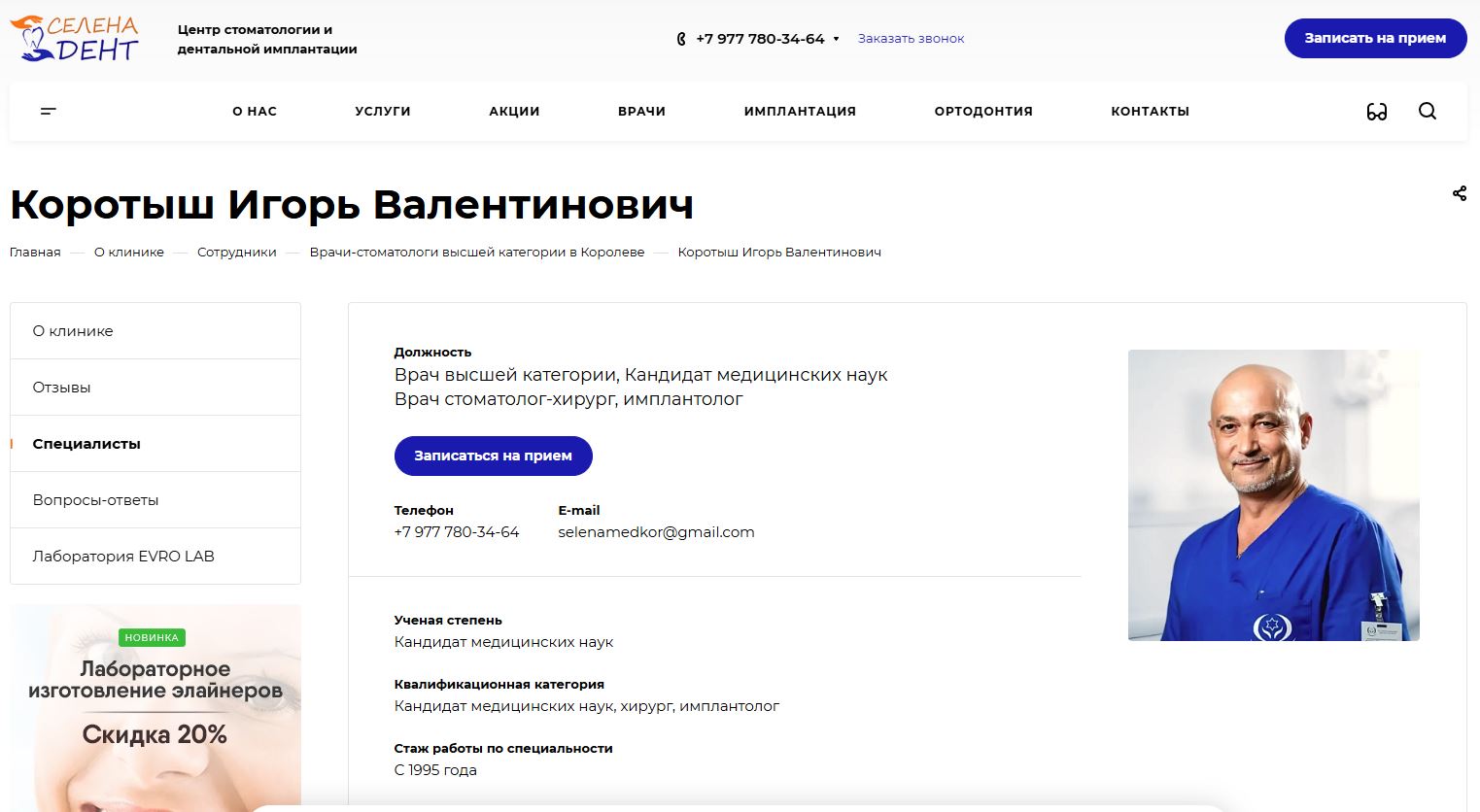Go to АКЦИИ menu item
1480x812 pixels.
coord(514,111)
